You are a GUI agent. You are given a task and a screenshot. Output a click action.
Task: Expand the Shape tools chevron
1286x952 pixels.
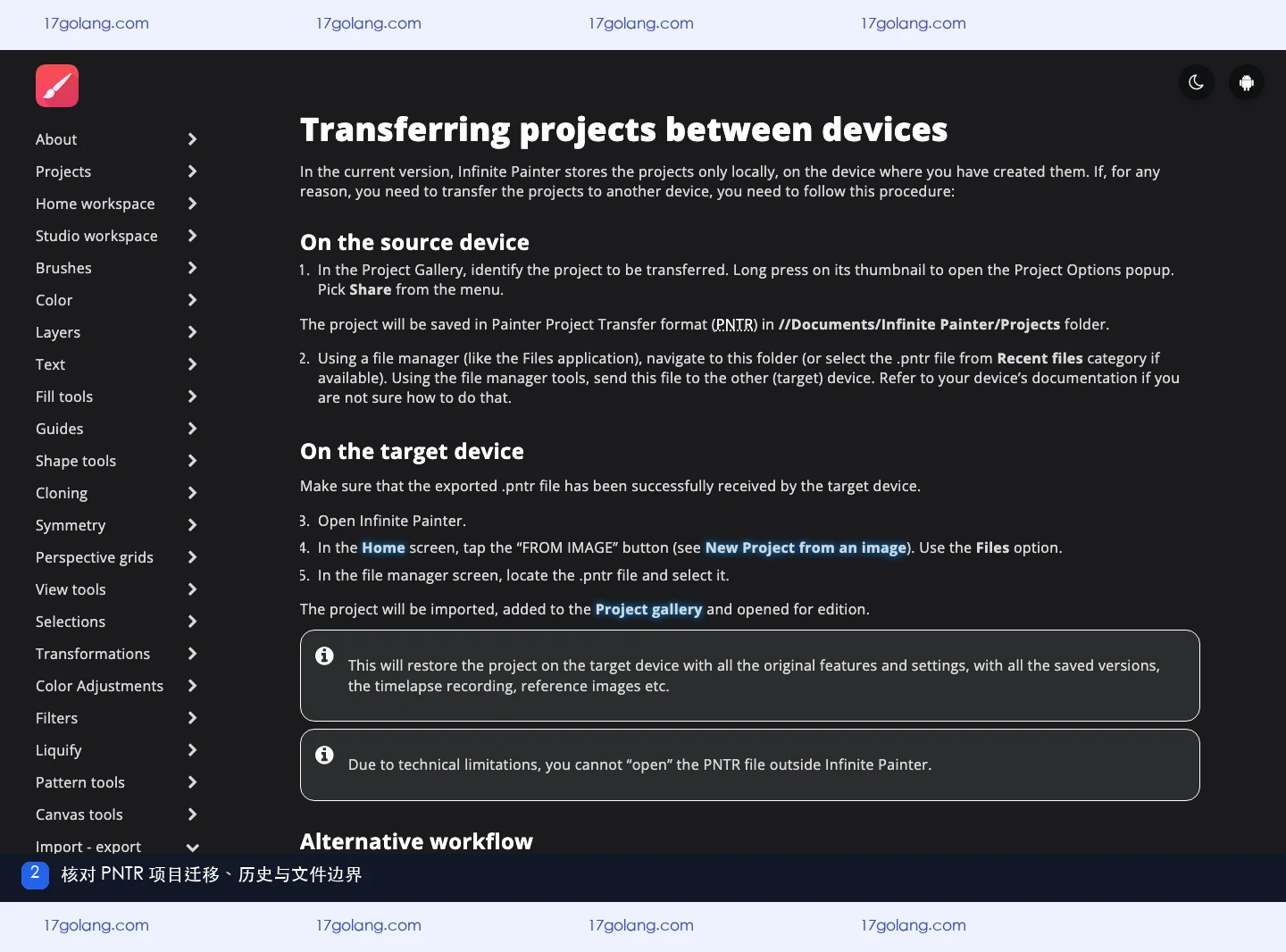pos(192,461)
